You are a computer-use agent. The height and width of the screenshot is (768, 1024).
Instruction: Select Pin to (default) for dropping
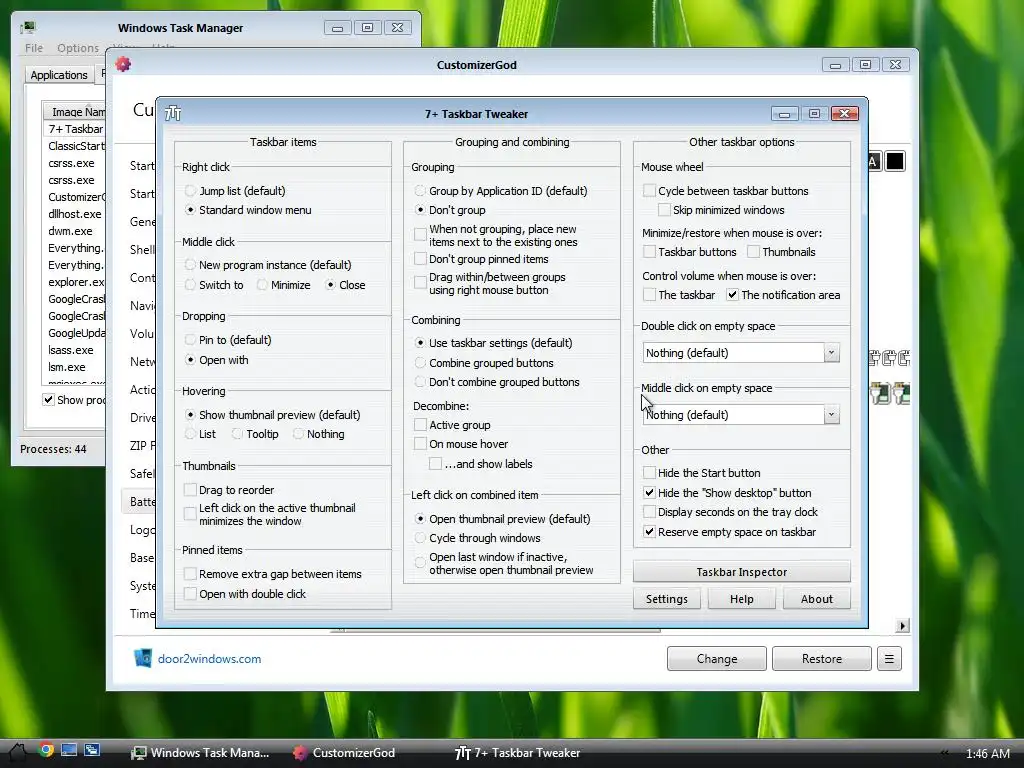tap(228, 340)
